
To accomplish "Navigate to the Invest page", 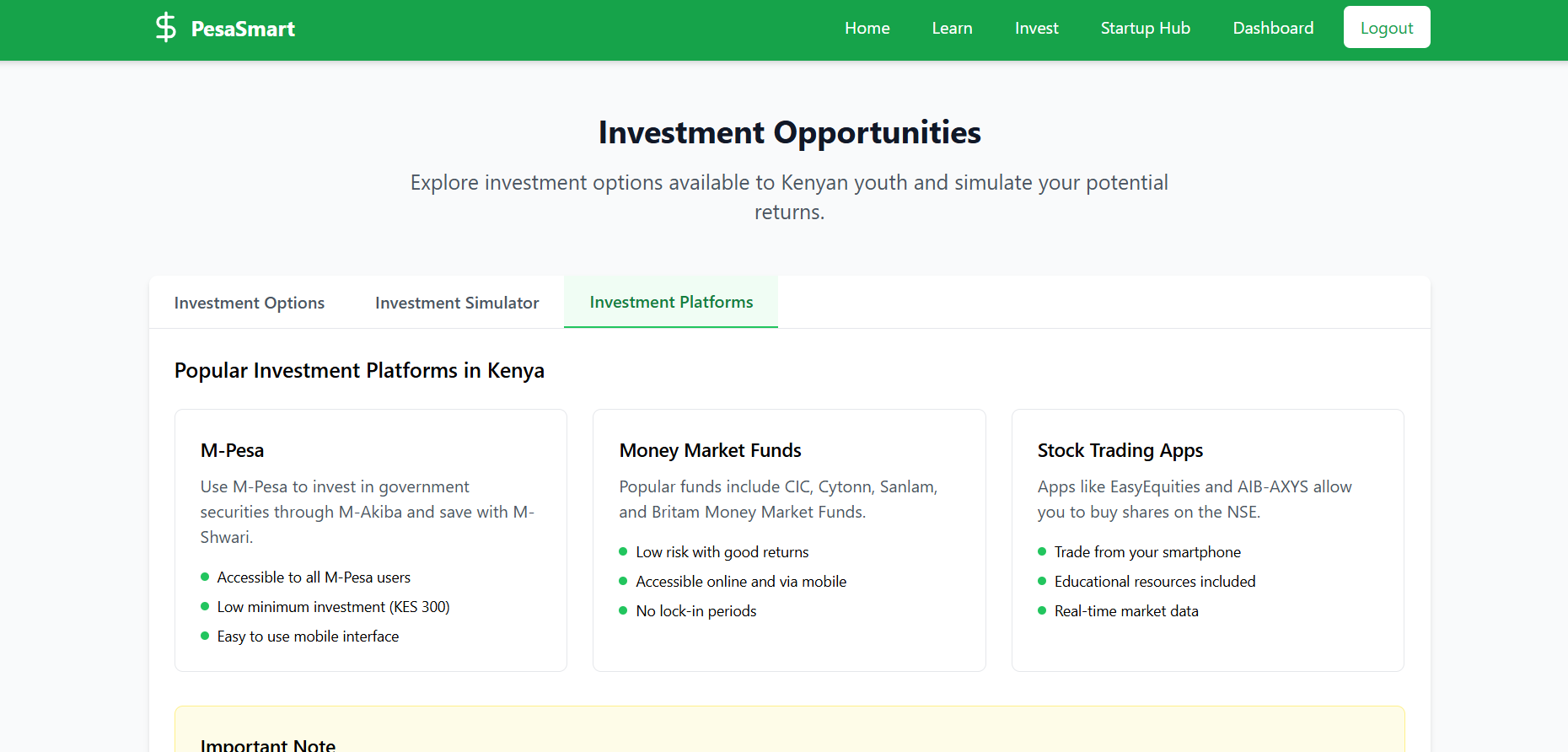I will coord(1037,28).
